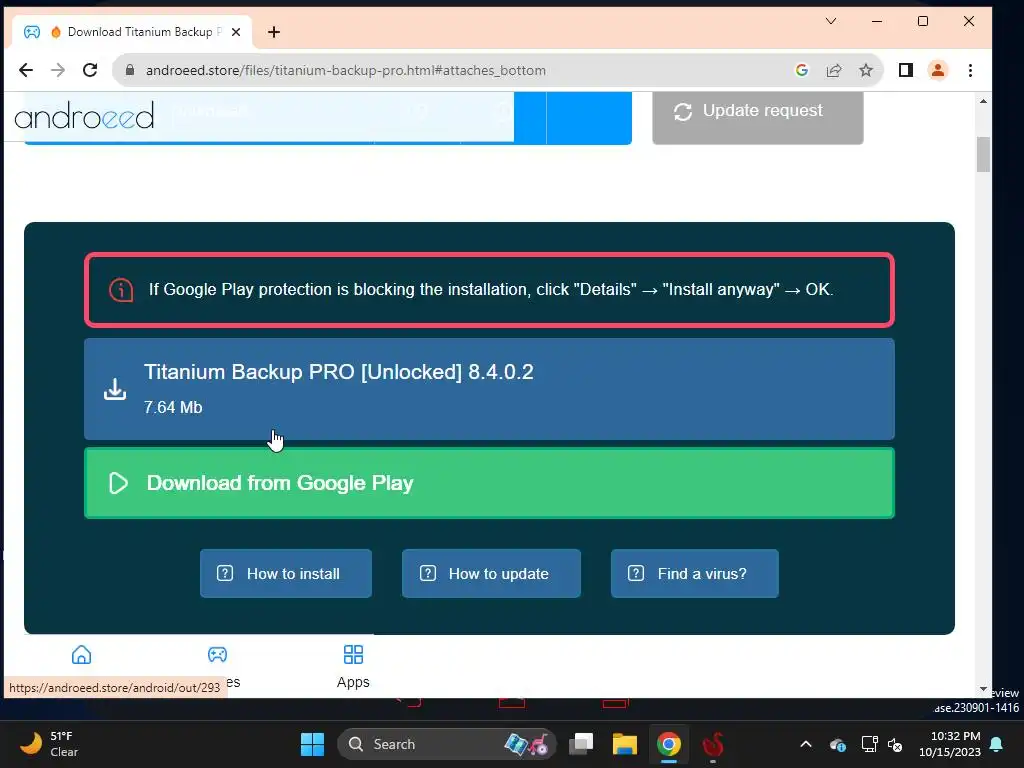Click the scrollbar up arrow
The image size is (1024, 768).
(x=984, y=101)
